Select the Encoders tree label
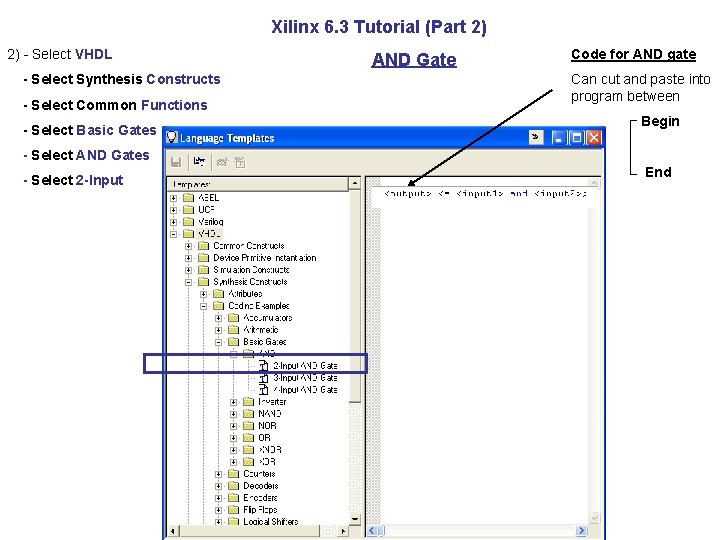Image resolution: width=720 pixels, height=540 pixels. click(x=260, y=497)
